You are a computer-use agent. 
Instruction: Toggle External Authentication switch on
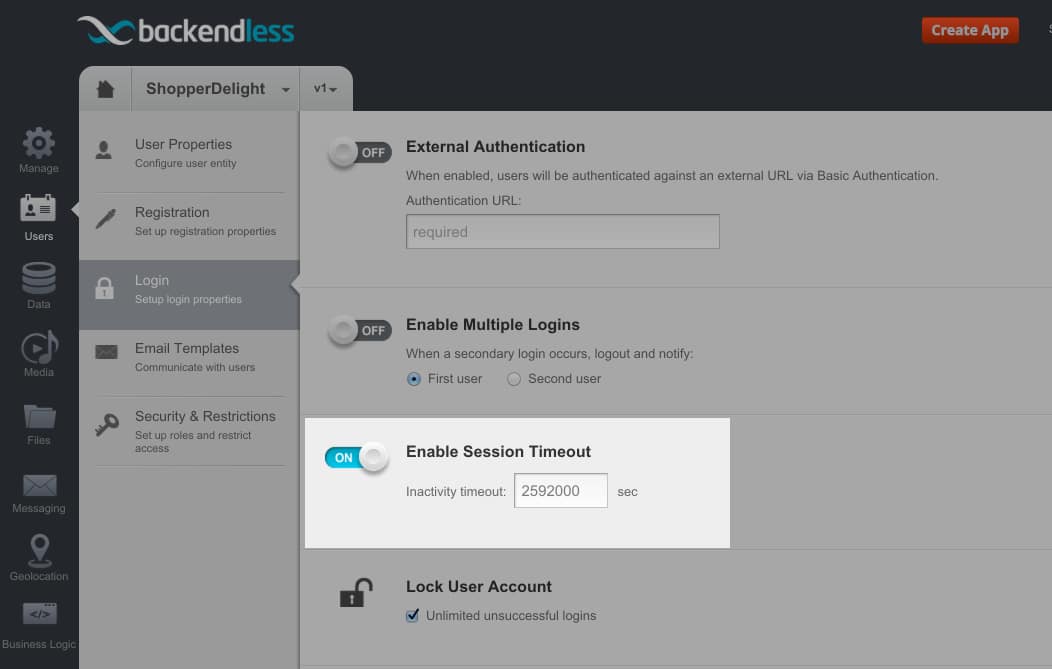click(359, 153)
